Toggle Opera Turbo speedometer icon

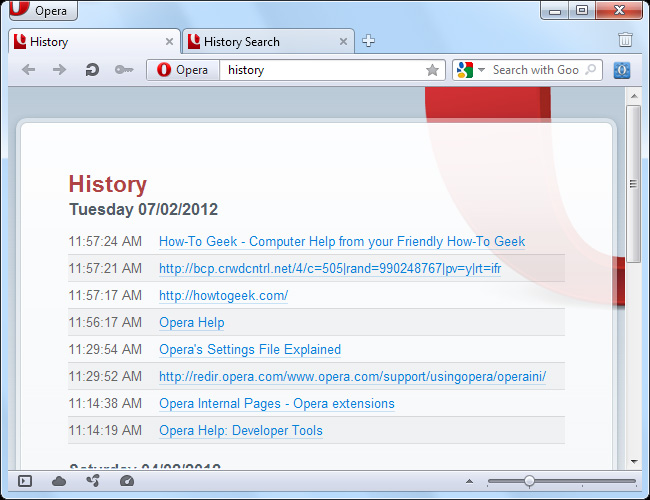point(126,481)
